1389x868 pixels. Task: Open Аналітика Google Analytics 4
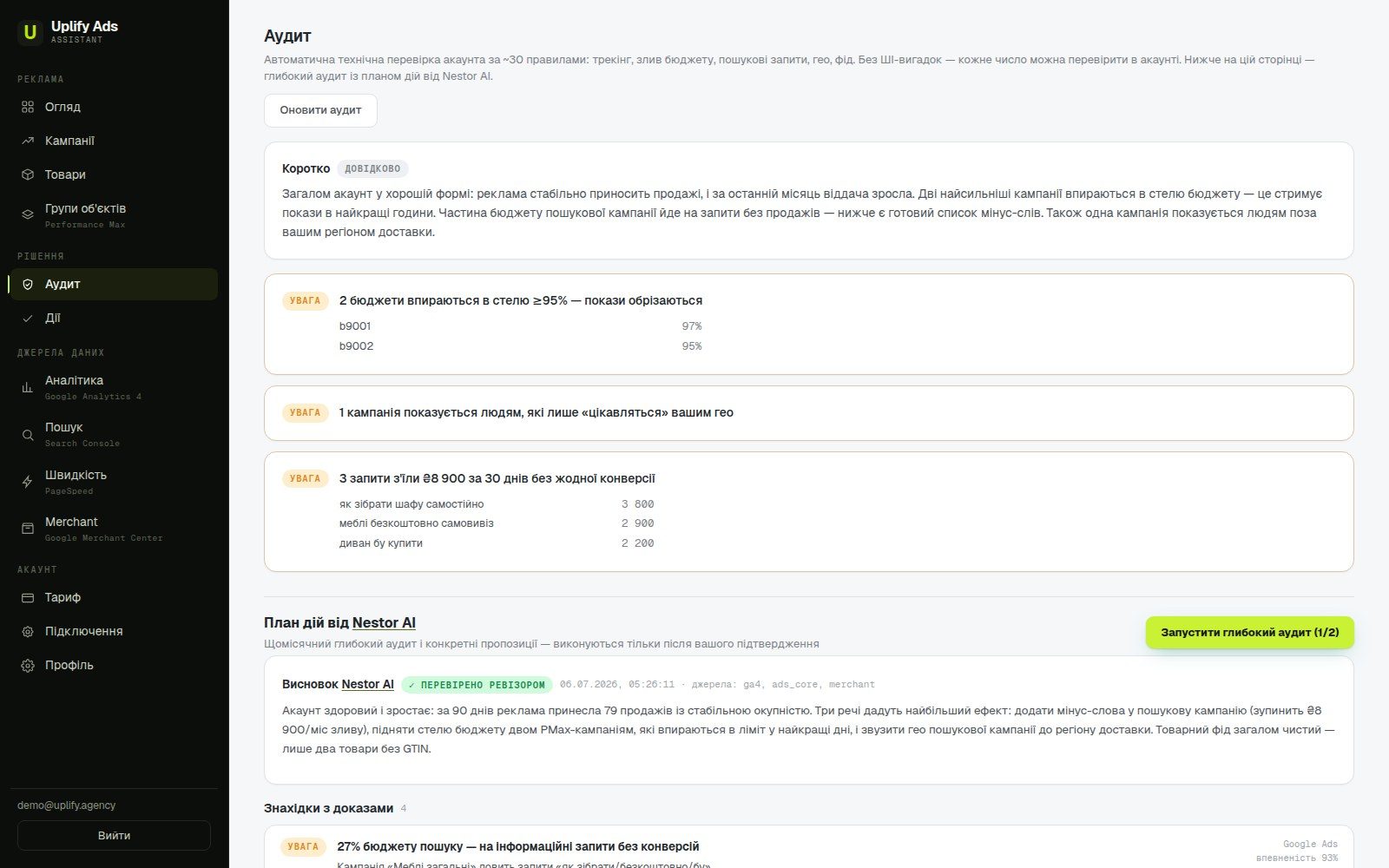tap(114, 387)
